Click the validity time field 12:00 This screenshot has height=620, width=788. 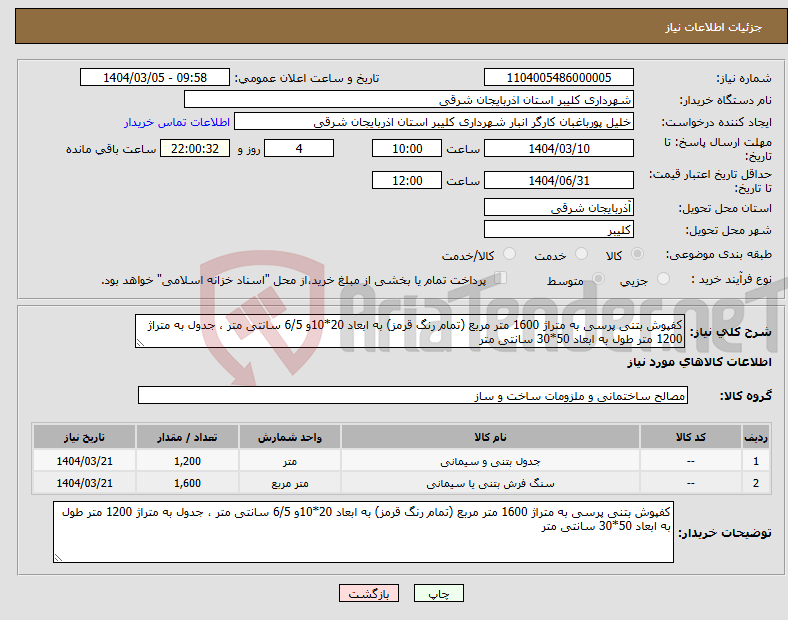(x=407, y=180)
